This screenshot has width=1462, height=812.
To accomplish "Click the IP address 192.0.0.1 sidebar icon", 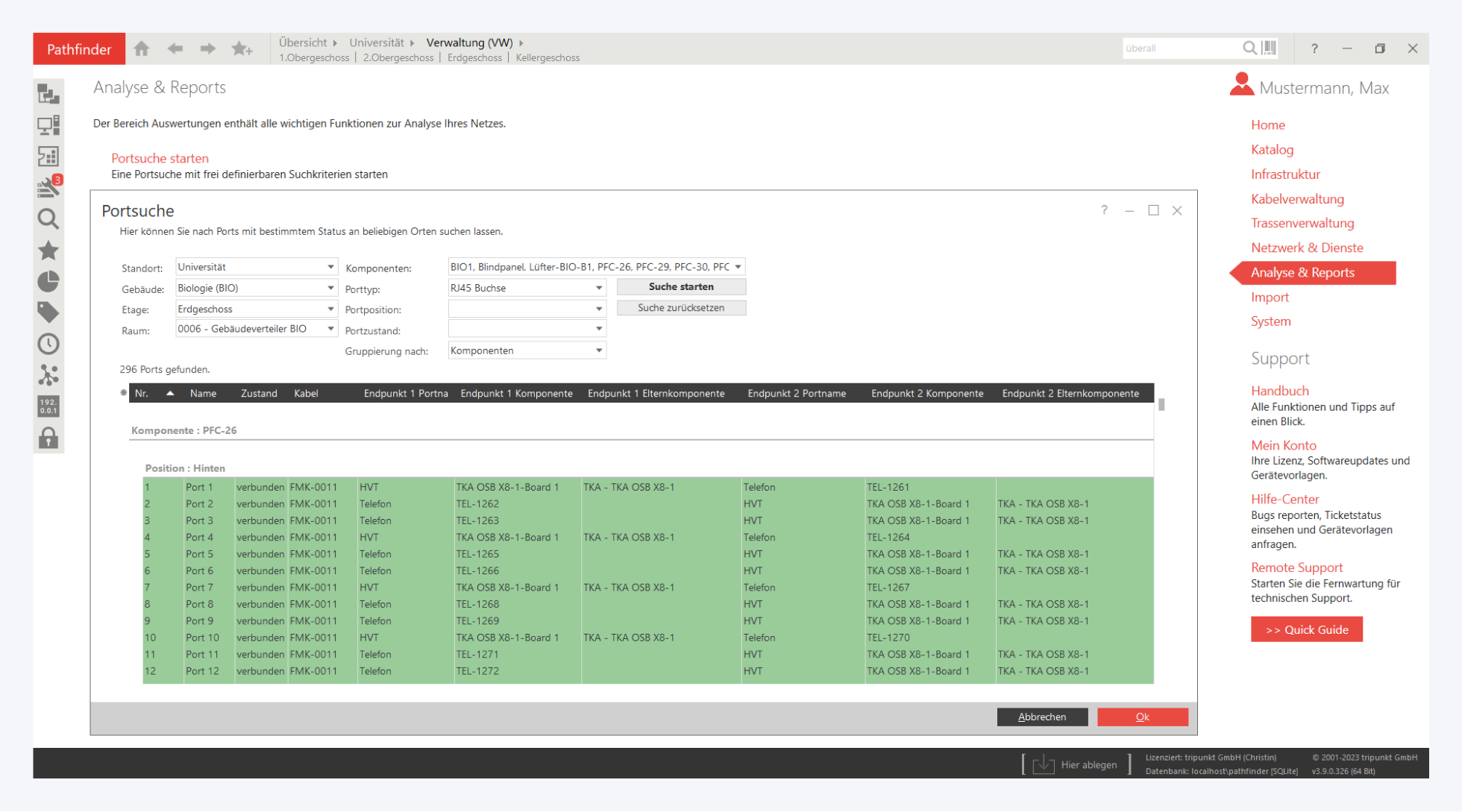I will [48, 406].
